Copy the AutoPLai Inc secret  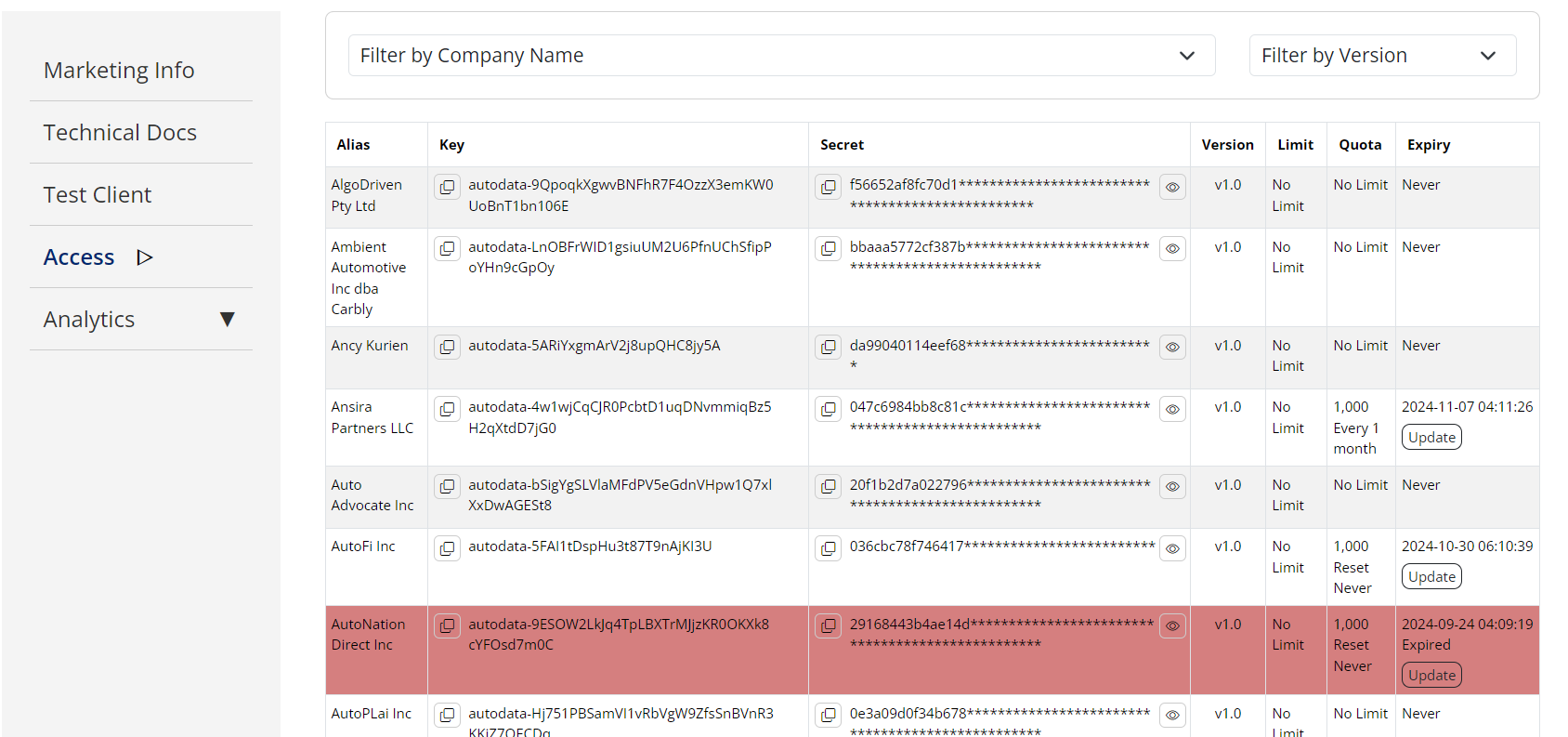(x=828, y=716)
